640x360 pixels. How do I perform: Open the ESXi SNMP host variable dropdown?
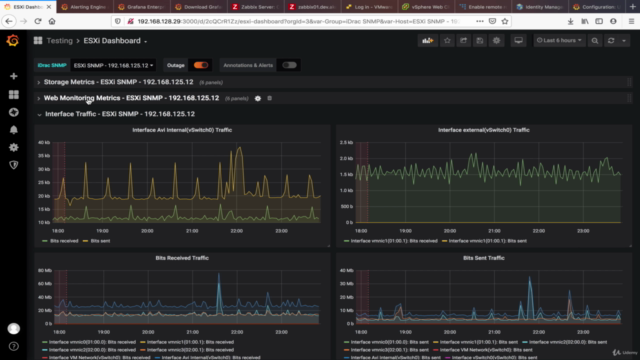click(113, 65)
